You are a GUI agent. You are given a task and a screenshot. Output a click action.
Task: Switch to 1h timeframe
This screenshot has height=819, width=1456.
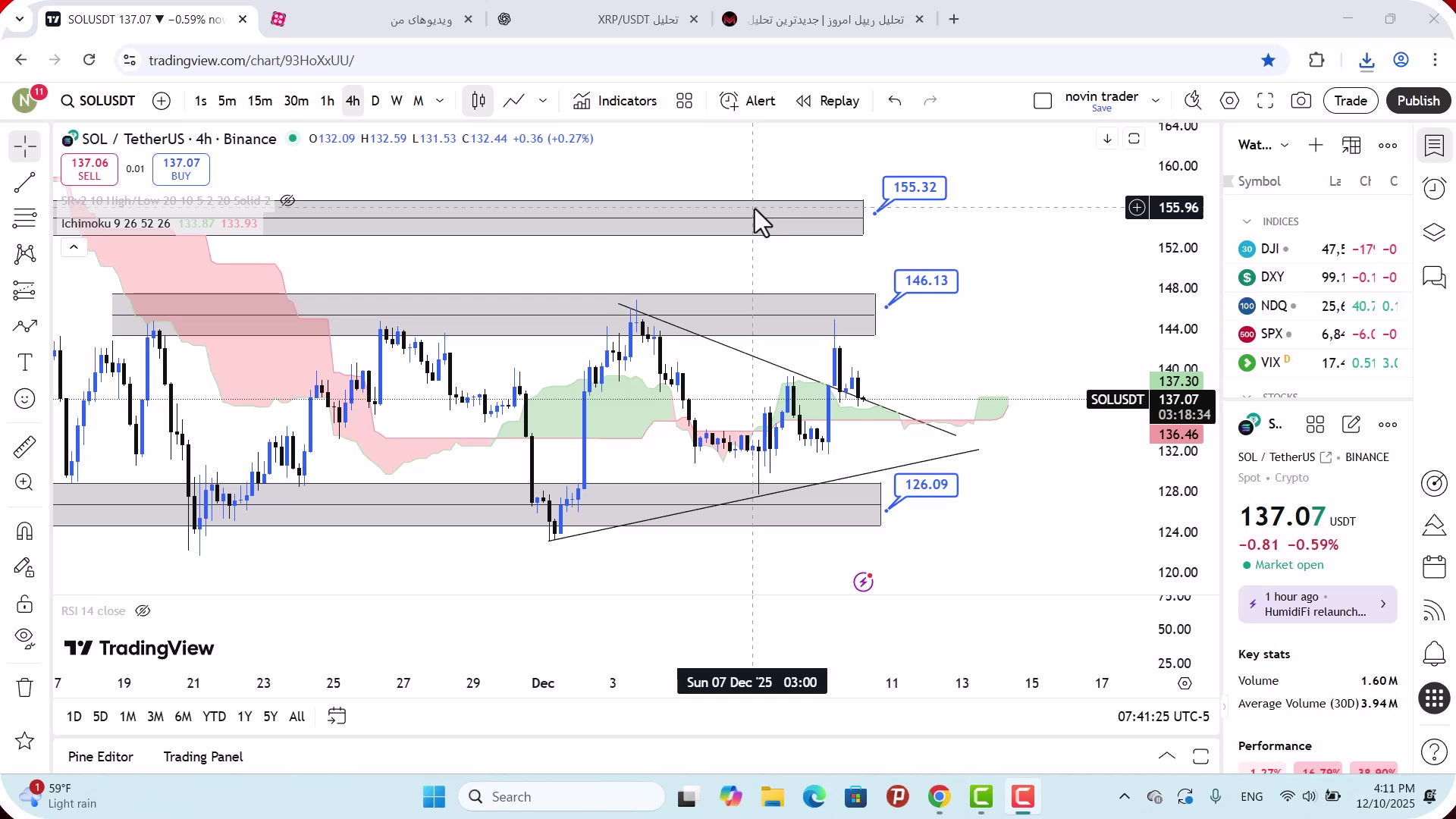(x=327, y=101)
